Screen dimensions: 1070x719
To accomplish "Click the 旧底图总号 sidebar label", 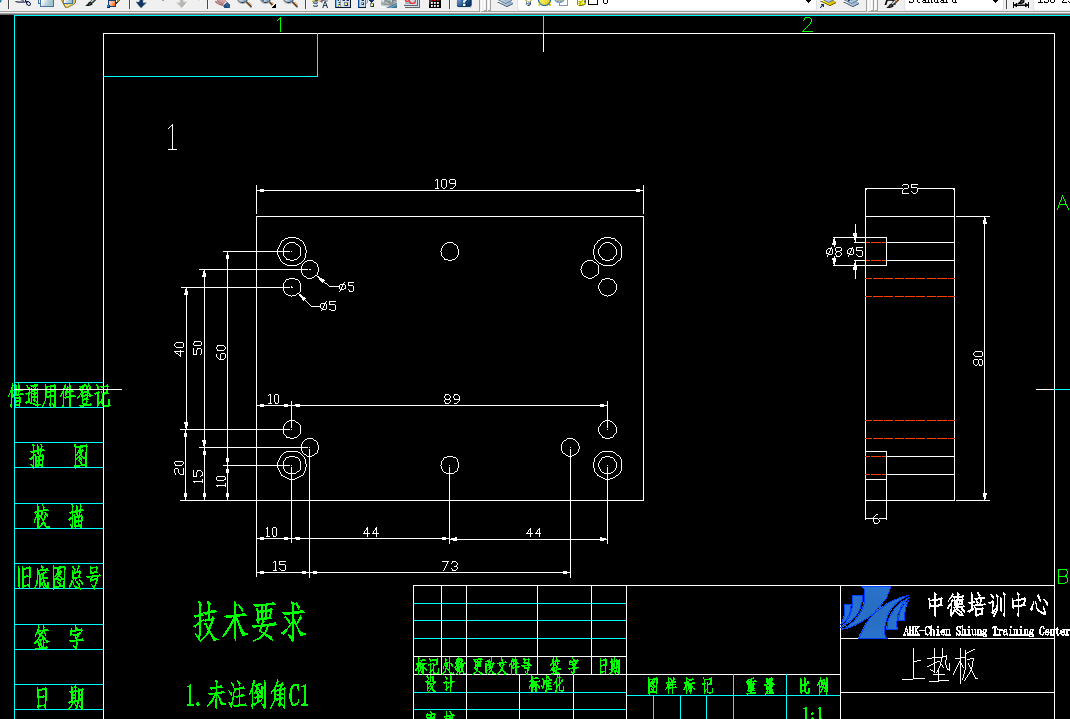I will click(x=59, y=578).
